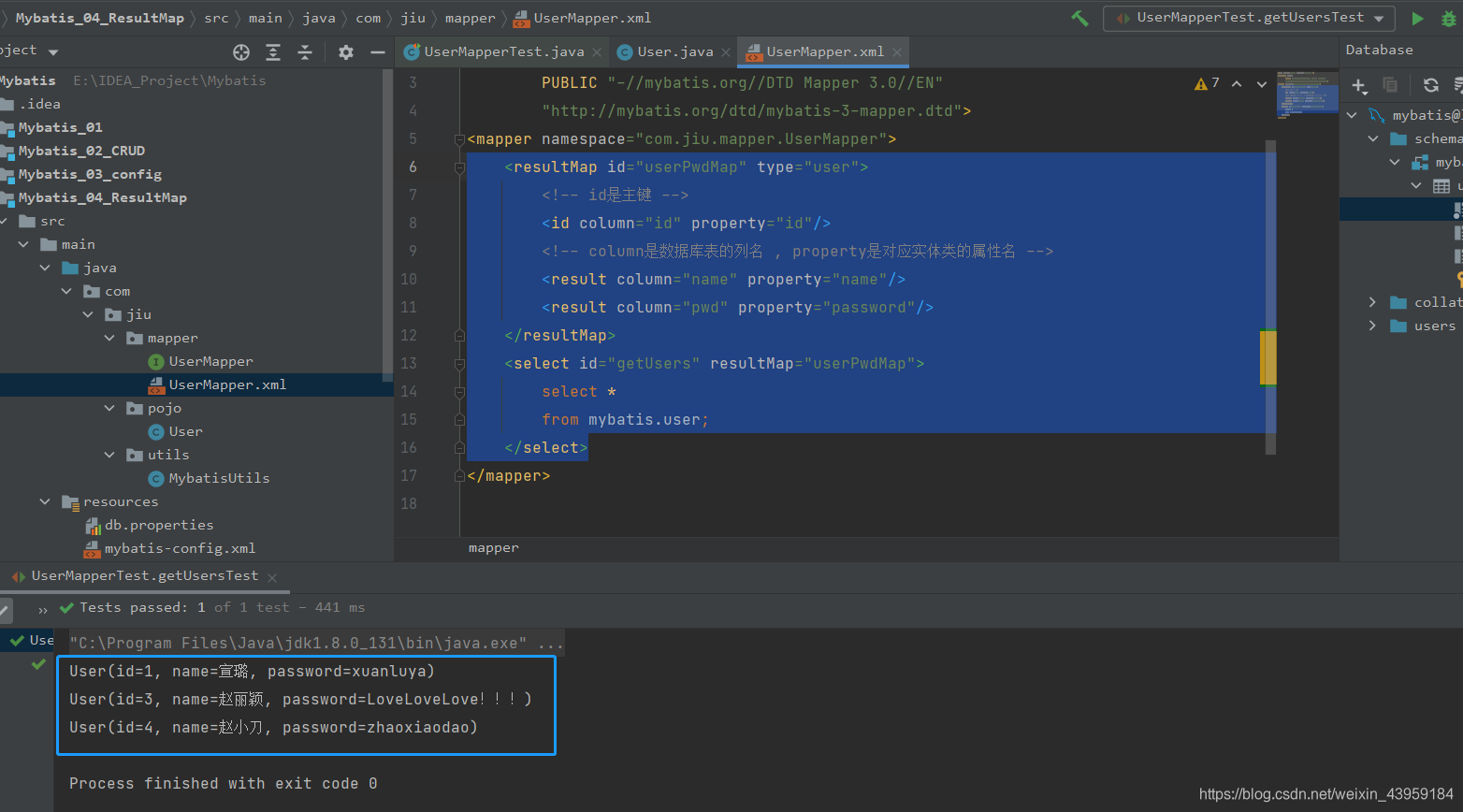1463x812 pixels.
Task: Expand the users node in Database panel
Action: tap(1372, 326)
